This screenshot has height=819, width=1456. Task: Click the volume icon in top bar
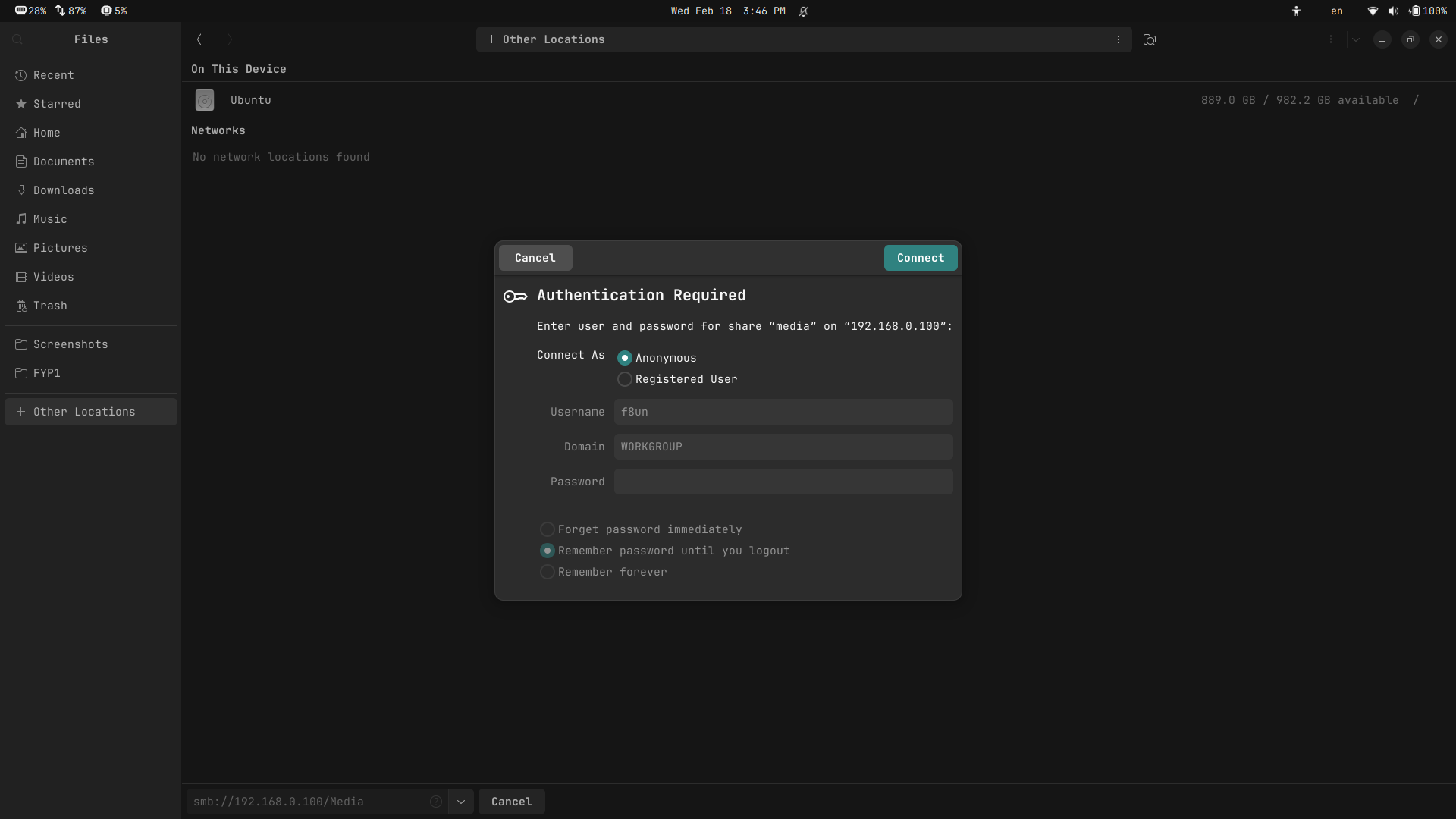coord(1393,11)
